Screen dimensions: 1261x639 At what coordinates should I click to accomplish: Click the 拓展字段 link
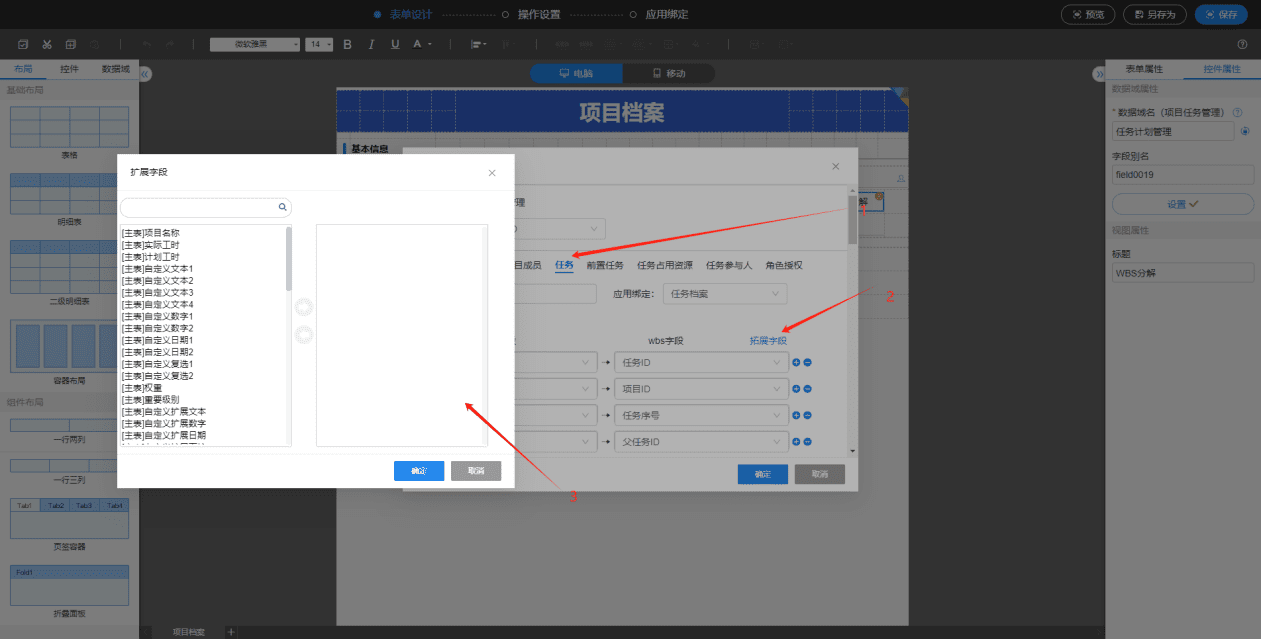pyautogui.click(x=768, y=341)
